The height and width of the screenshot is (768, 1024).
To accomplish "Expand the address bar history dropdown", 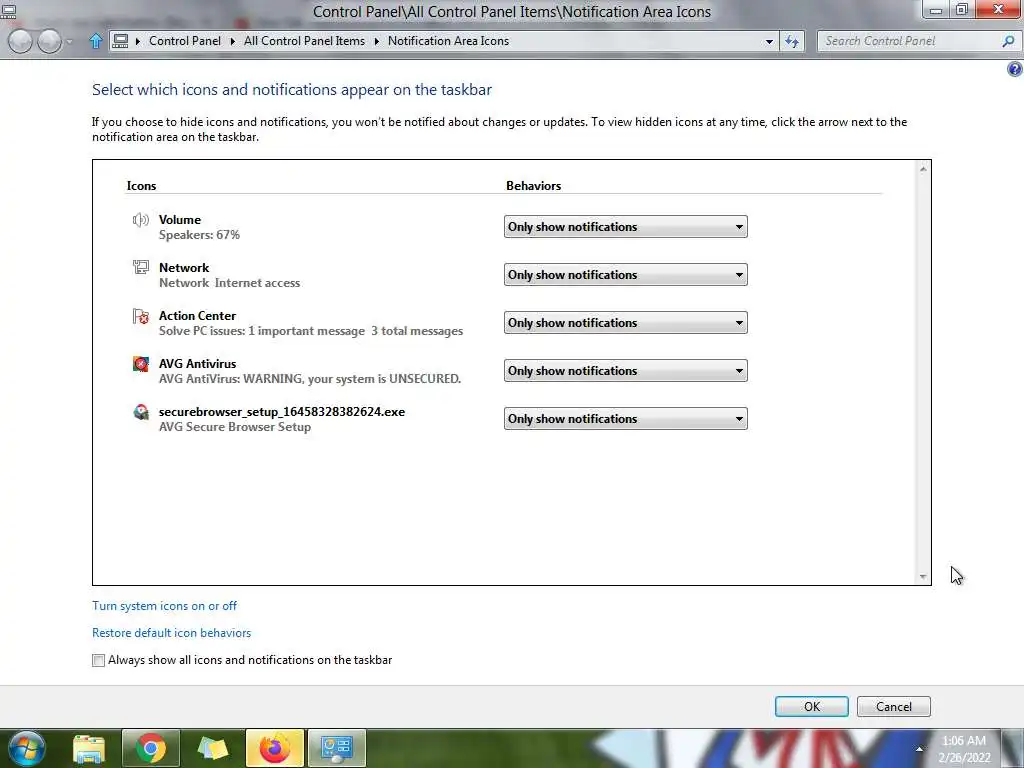I will point(769,41).
